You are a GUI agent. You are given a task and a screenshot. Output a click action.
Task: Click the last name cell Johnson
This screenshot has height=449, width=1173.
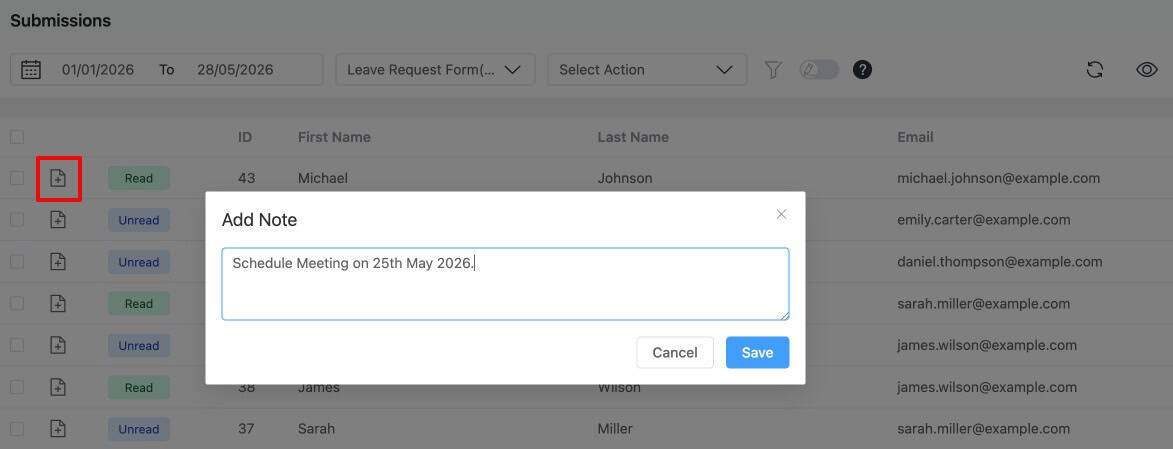pyautogui.click(x=625, y=178)
